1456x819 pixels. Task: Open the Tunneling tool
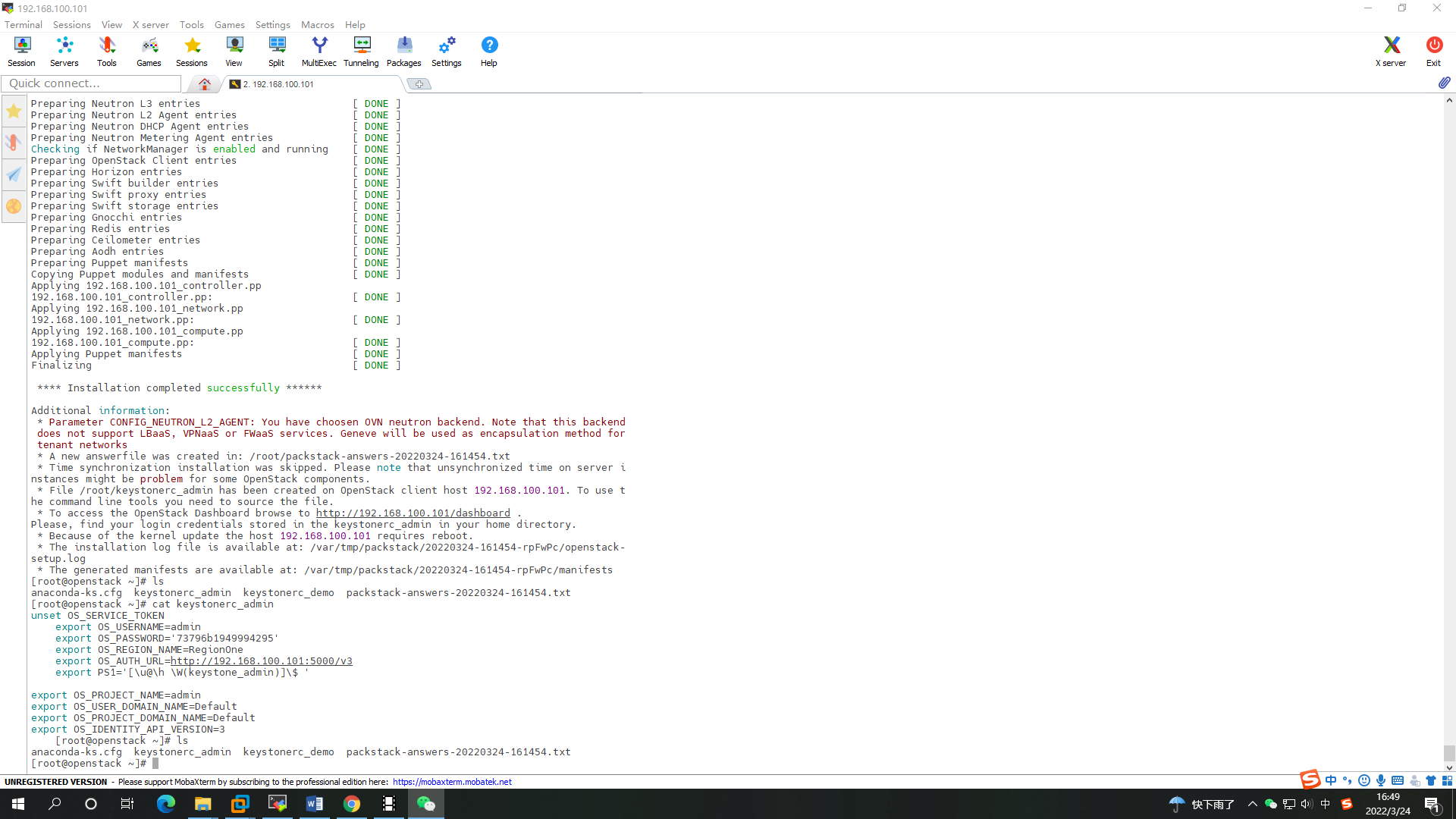(361, 51)
